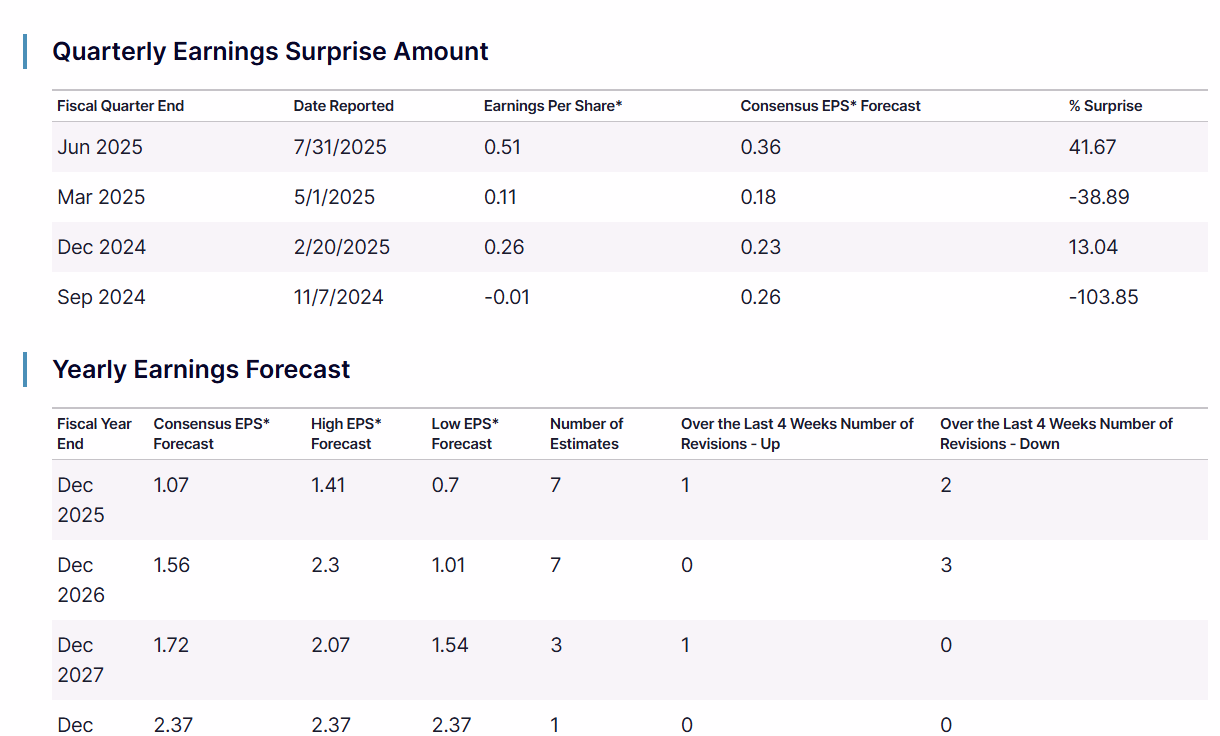The image size is (1220, 736).
Task: Select the 7/31/2025 reported date
Action: click(340, 147)
